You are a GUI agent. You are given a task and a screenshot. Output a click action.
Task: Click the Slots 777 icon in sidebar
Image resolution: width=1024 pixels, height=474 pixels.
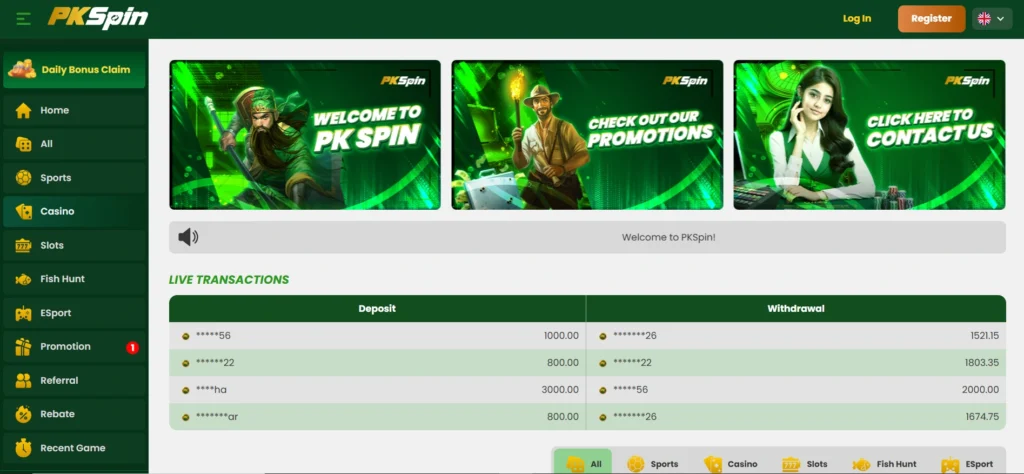tap(24, 245)
